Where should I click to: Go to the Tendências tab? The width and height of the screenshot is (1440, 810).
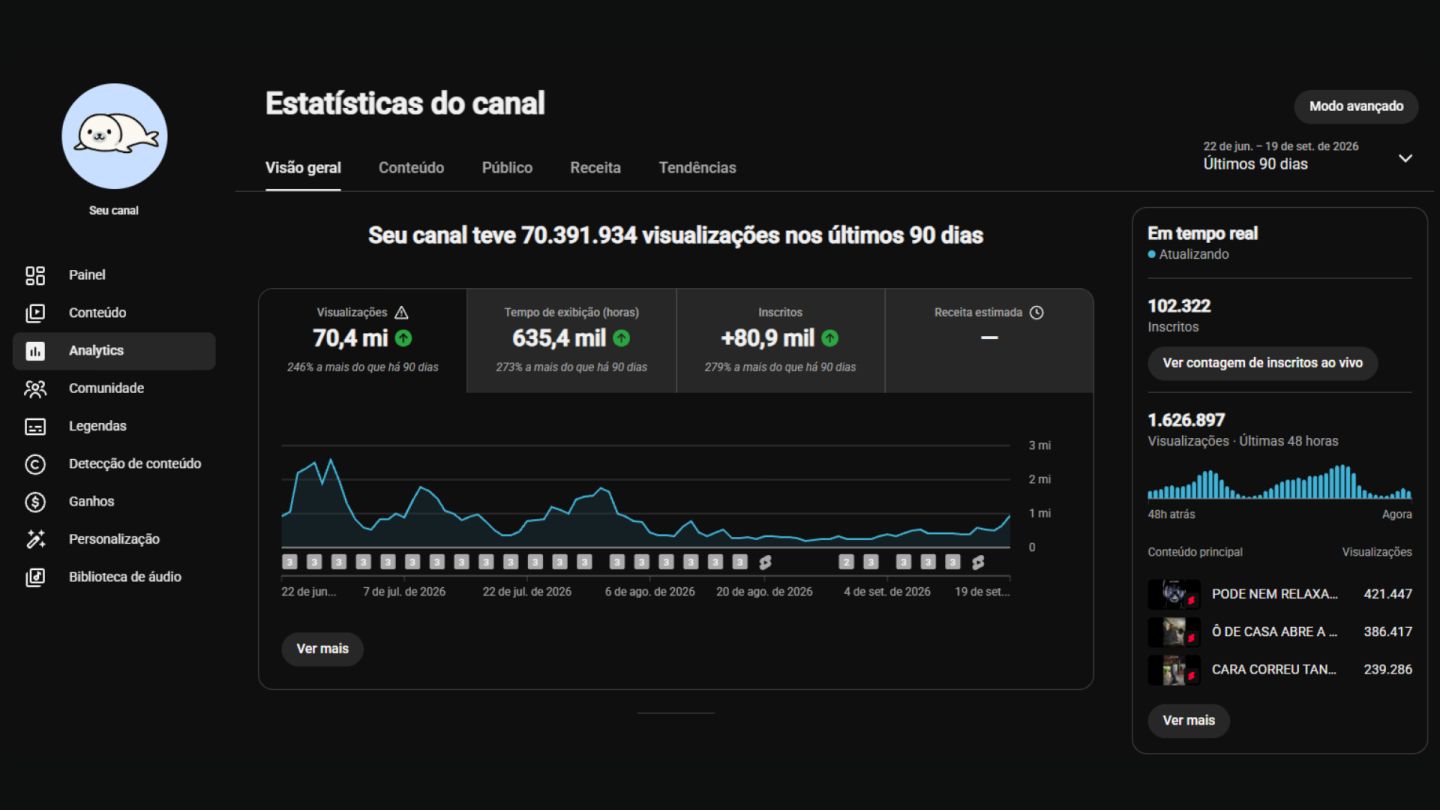point(697,168)
